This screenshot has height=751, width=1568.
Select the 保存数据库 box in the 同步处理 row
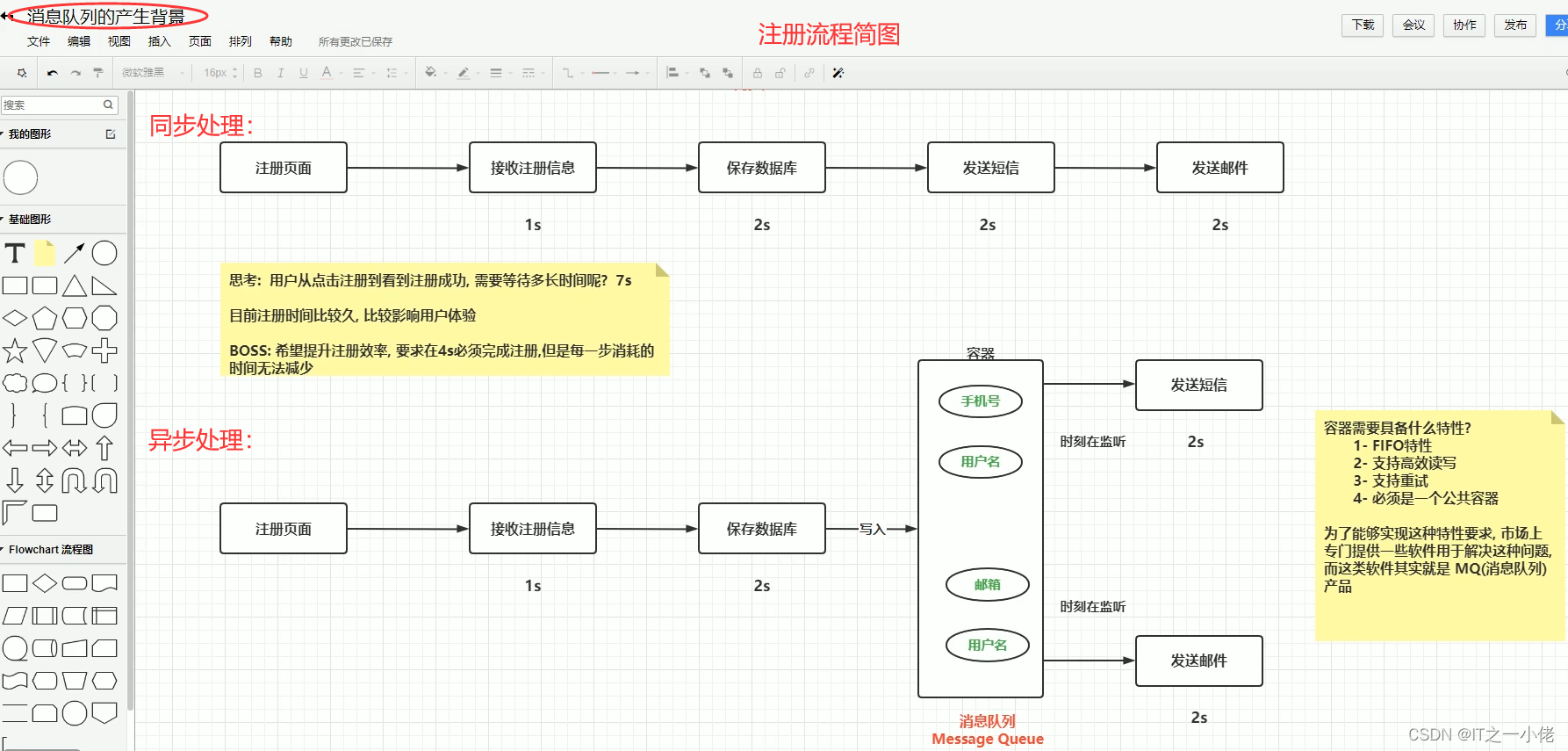point(762,168)
